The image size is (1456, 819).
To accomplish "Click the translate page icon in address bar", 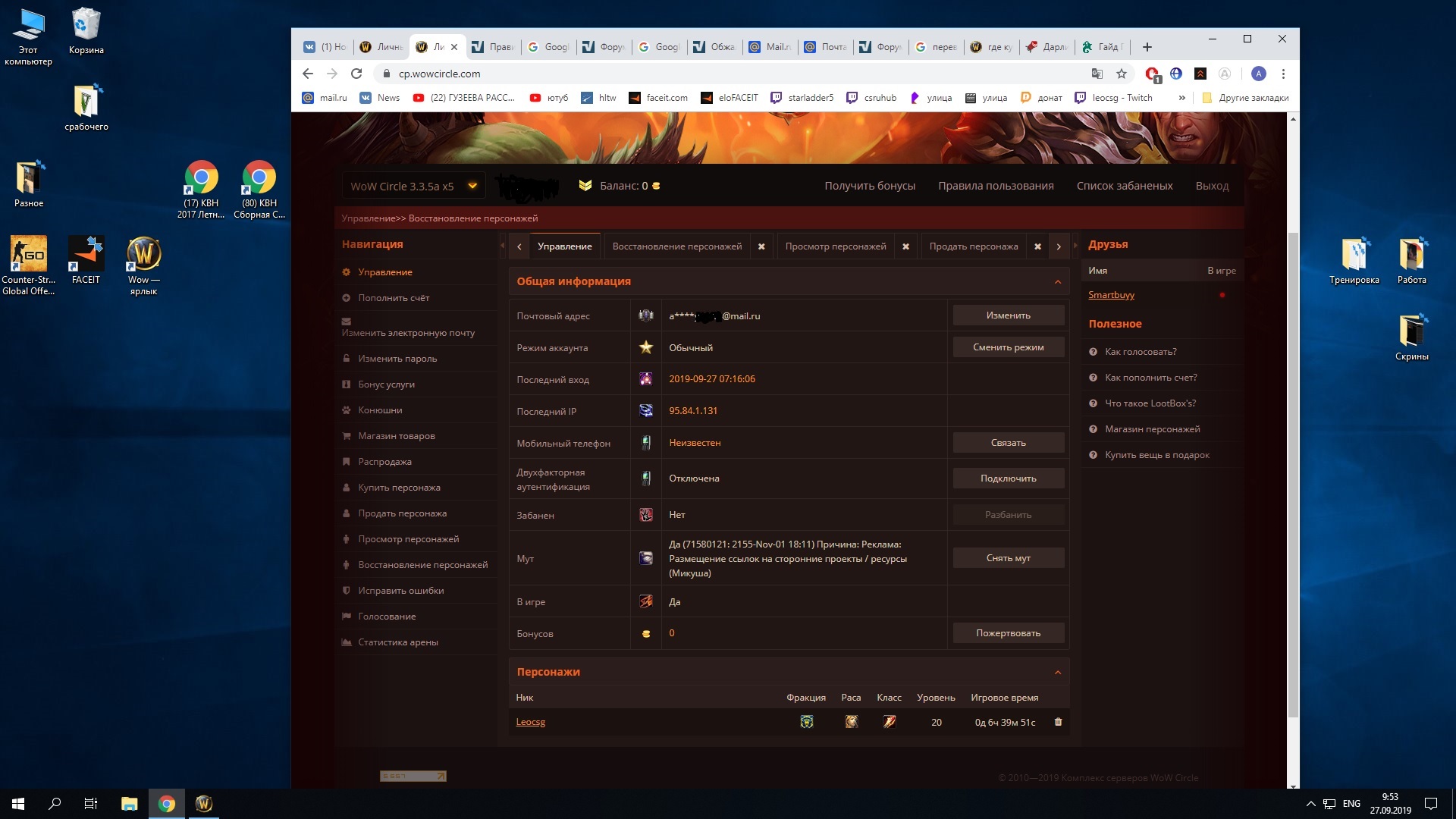I will 1097,74.
